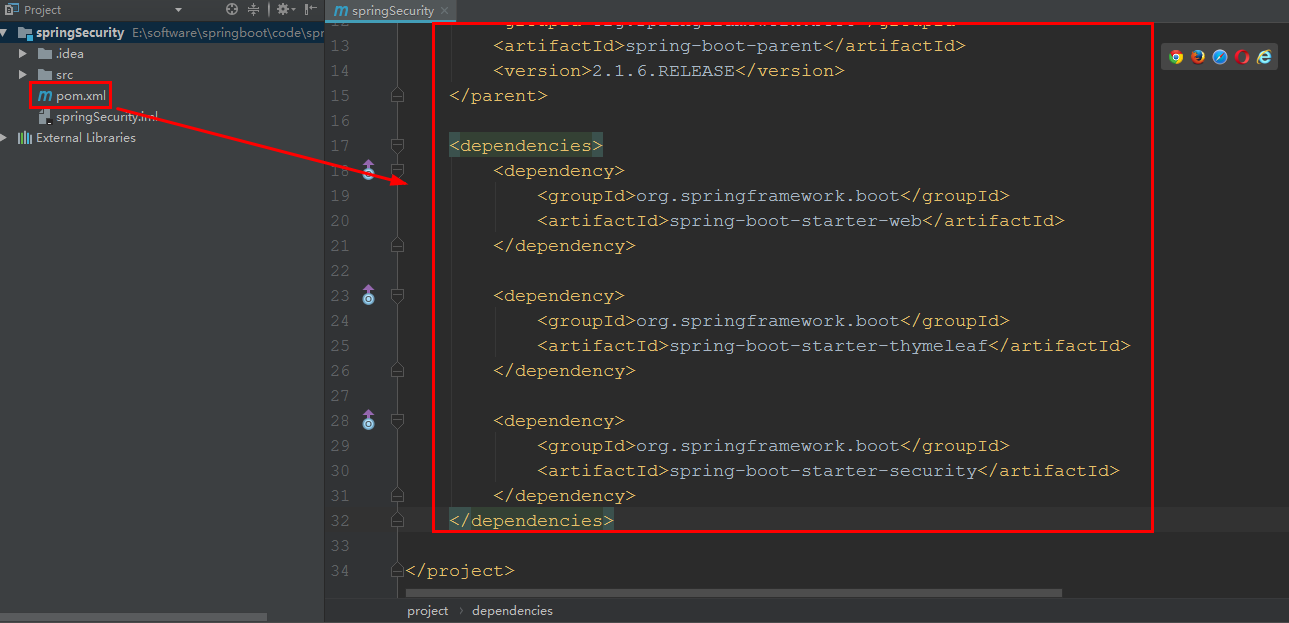Click closing </project> tag

point(460,571)
